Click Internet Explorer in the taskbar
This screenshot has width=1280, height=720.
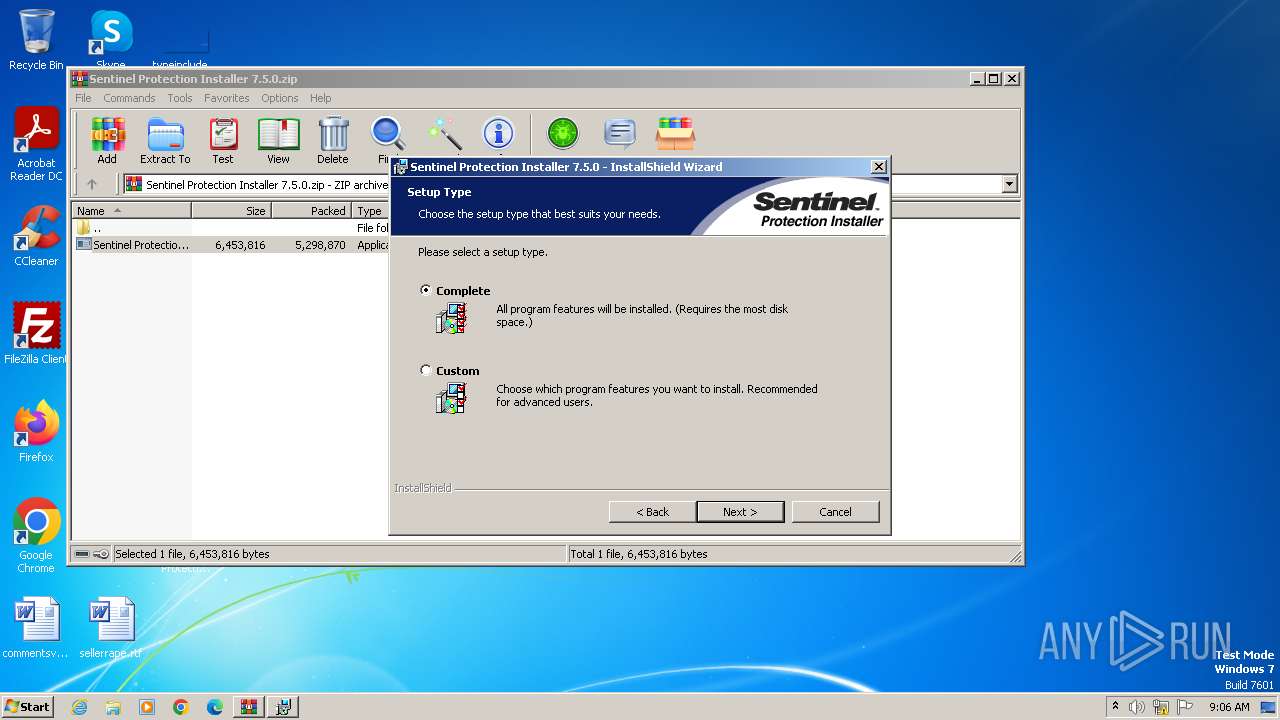[79, 707]
